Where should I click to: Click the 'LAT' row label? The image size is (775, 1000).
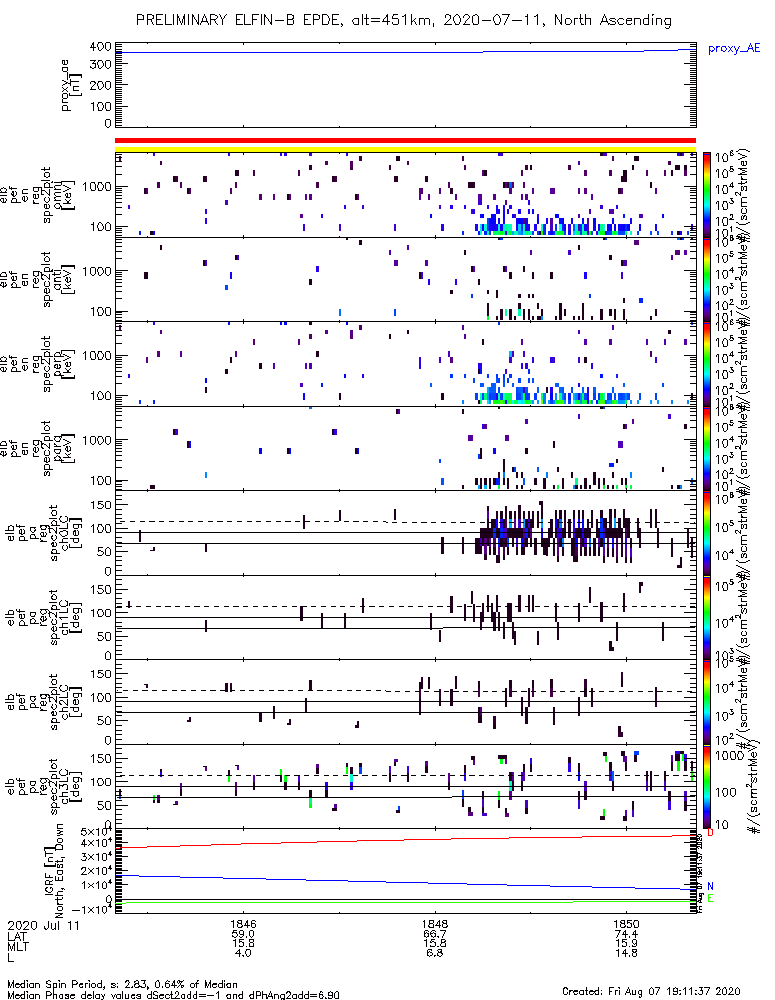click(x=18, y=936)
